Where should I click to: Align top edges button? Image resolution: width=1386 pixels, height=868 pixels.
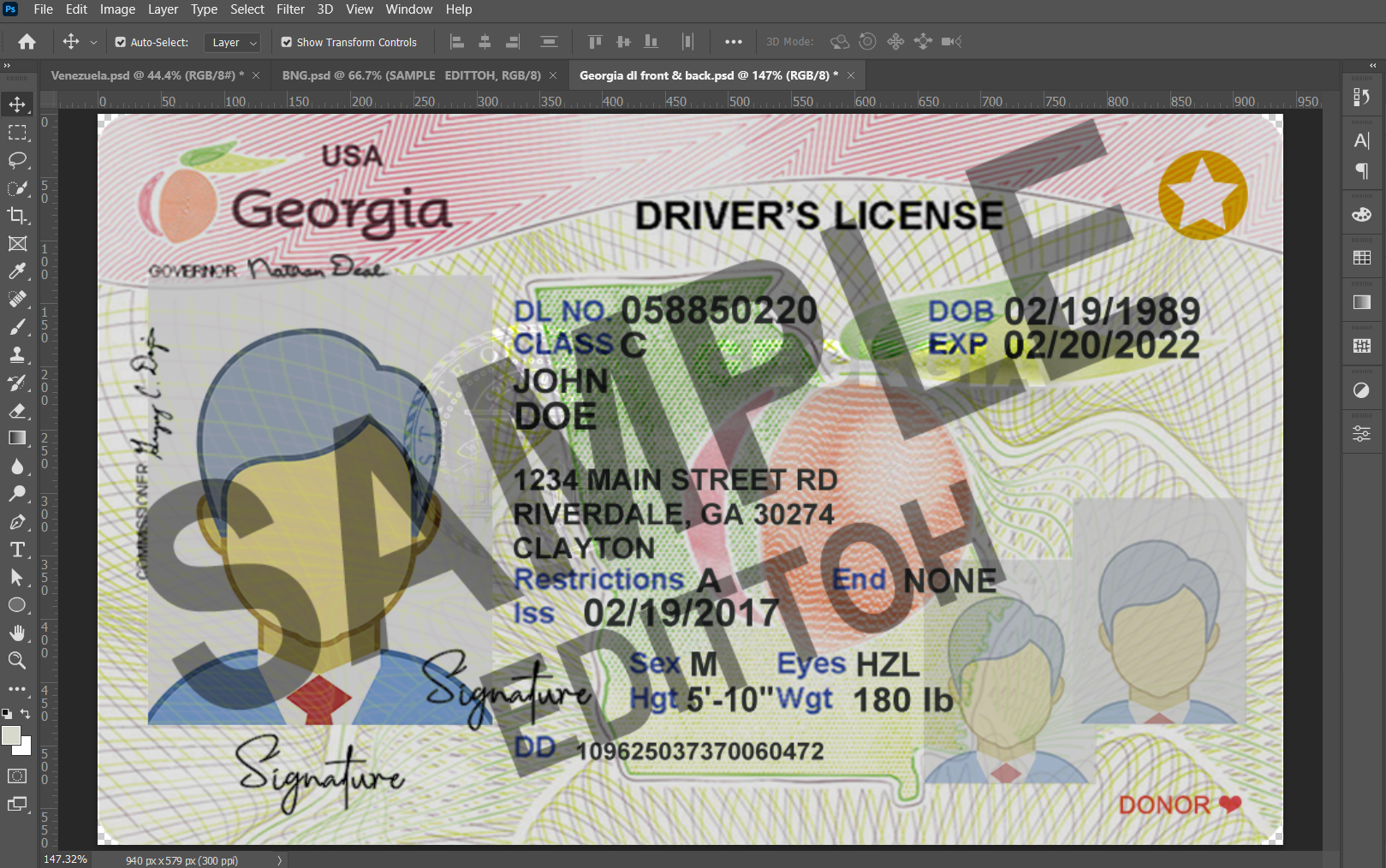pyautogui.click(x=596, y=42)
